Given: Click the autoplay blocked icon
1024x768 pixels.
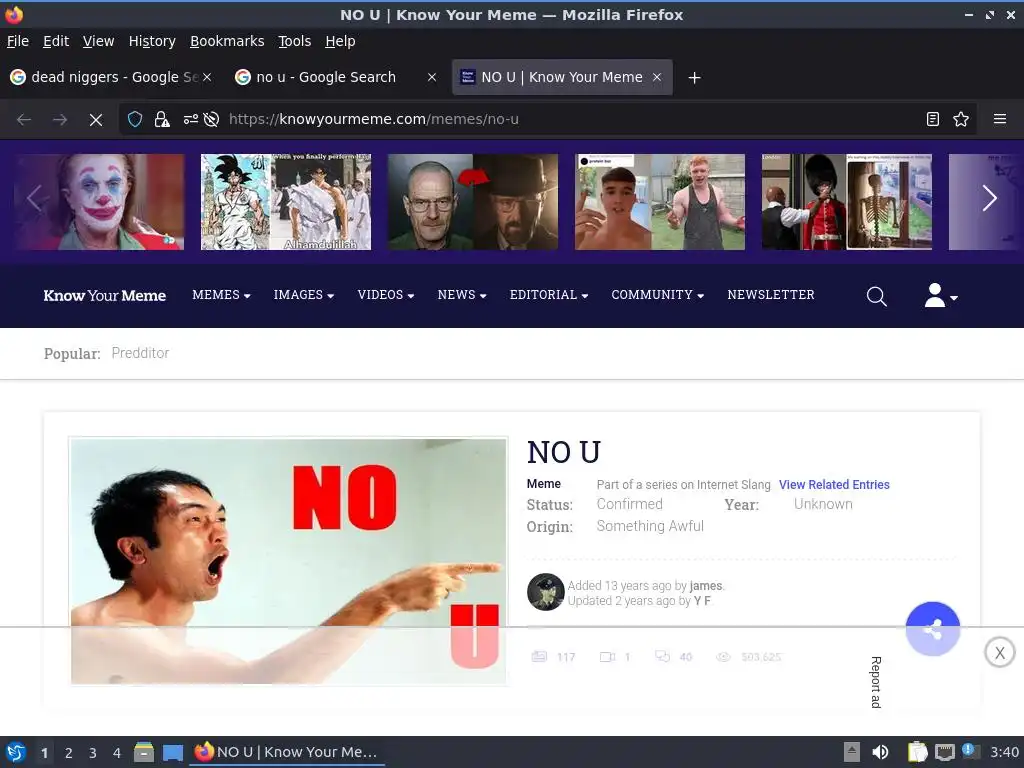Looking at the screenshot, I should tap(211, 119).
